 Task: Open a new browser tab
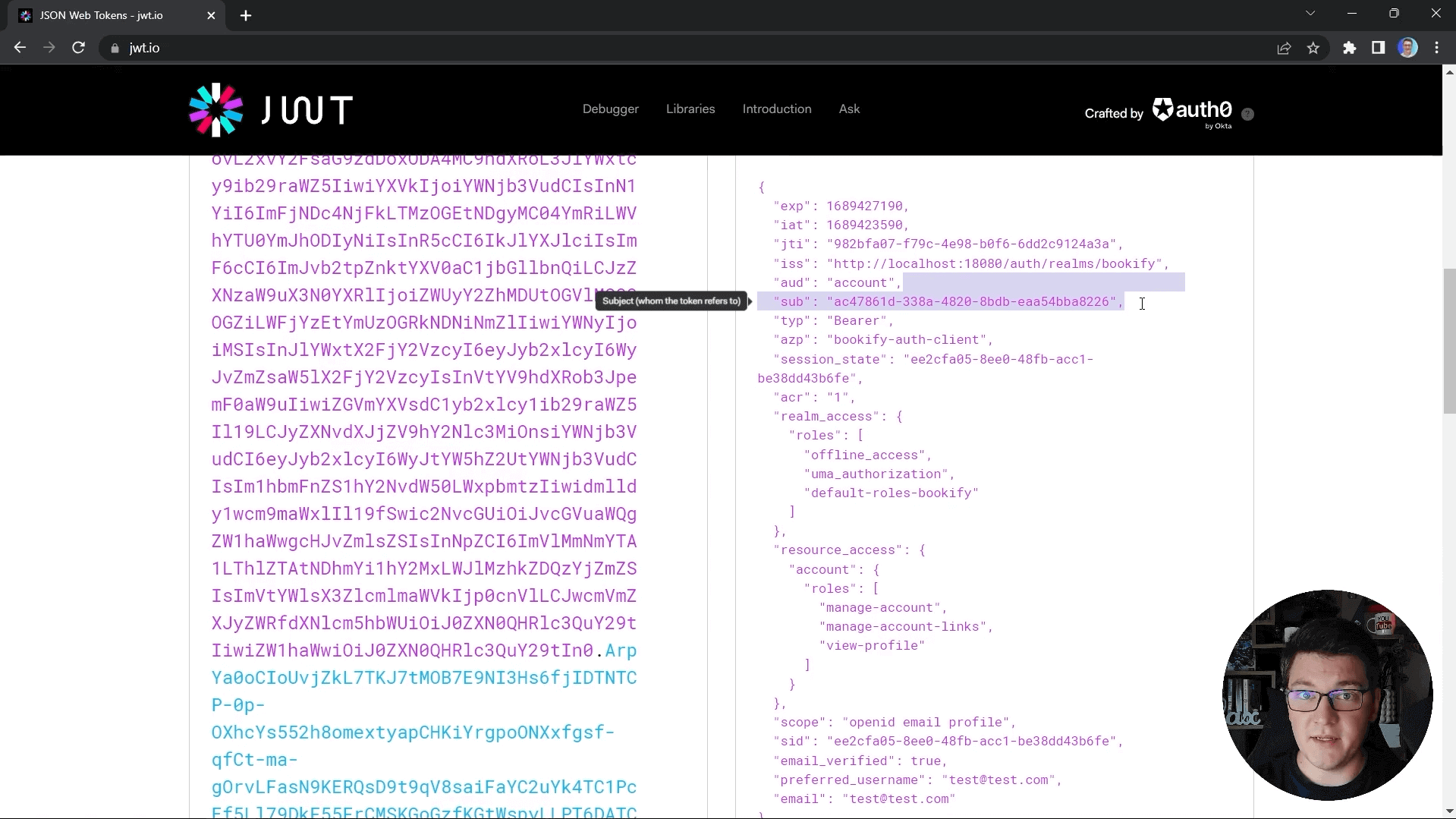point(246,16)
